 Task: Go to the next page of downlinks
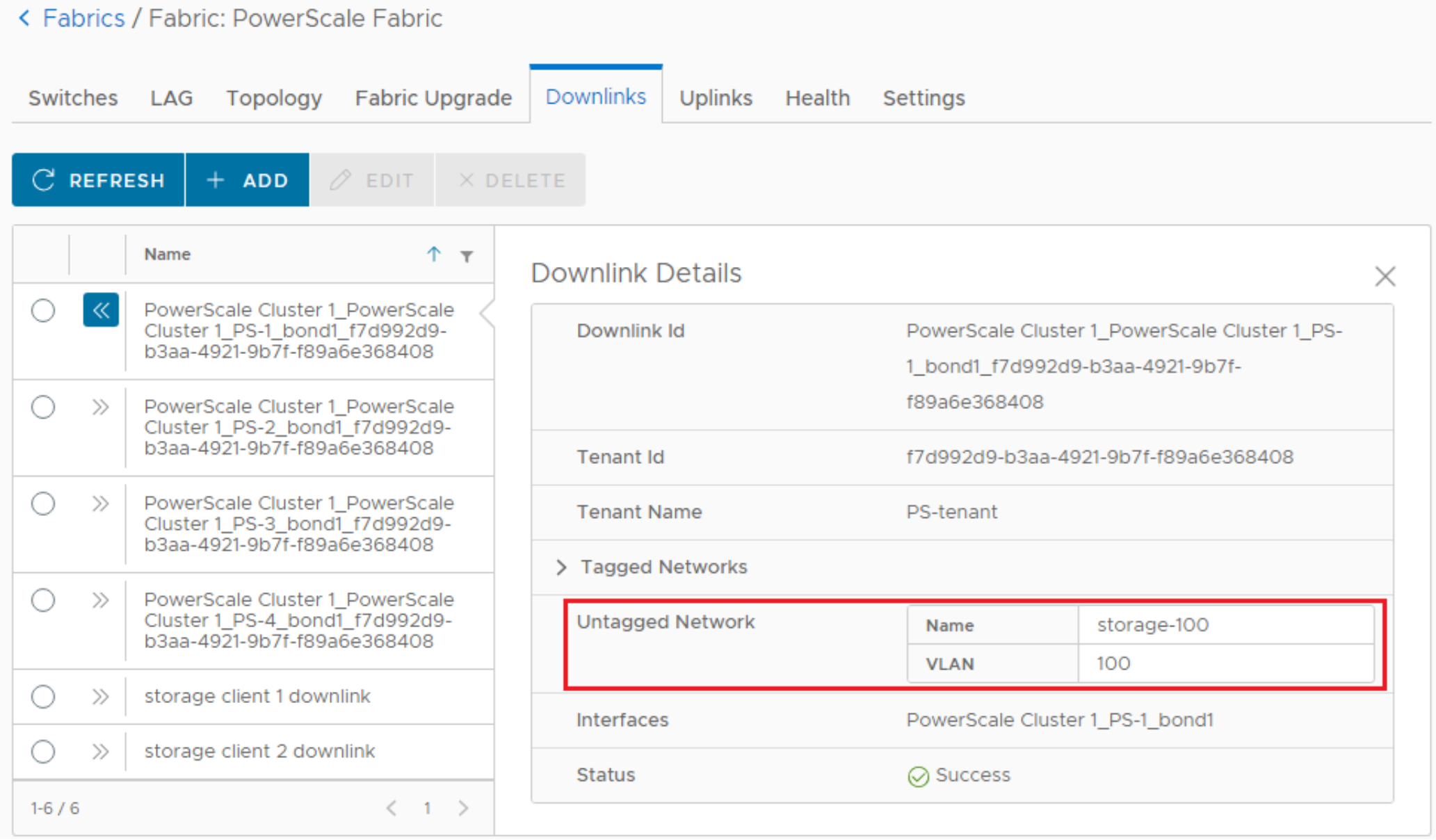click(x=464, y=808)
